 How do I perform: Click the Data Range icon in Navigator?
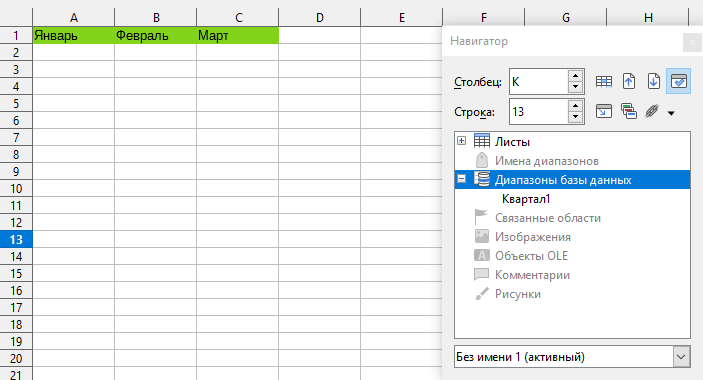coord(603,82)
